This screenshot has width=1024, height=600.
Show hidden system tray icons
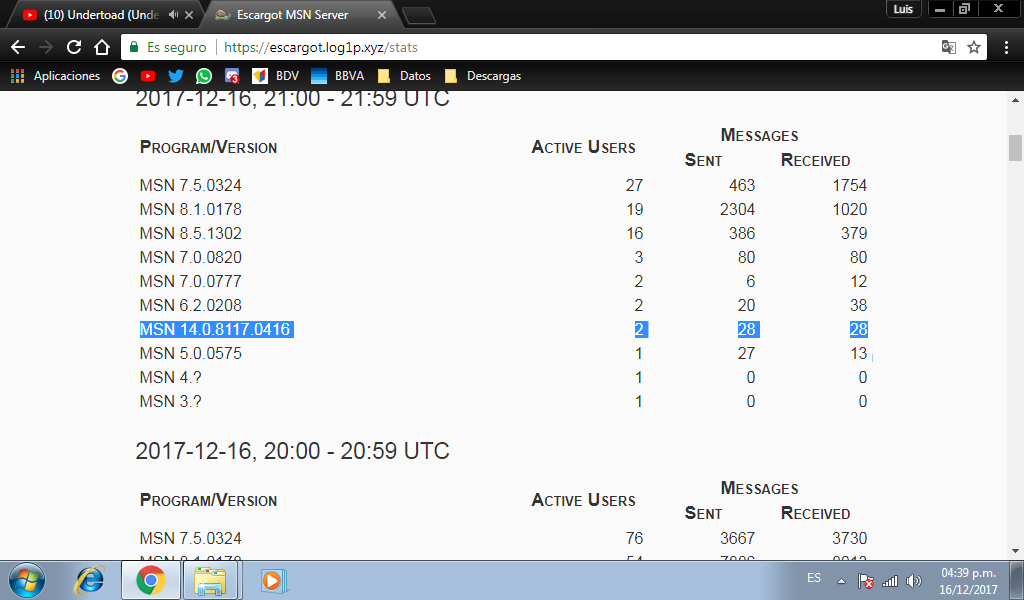pyautogui.click(x=841, y=580)
